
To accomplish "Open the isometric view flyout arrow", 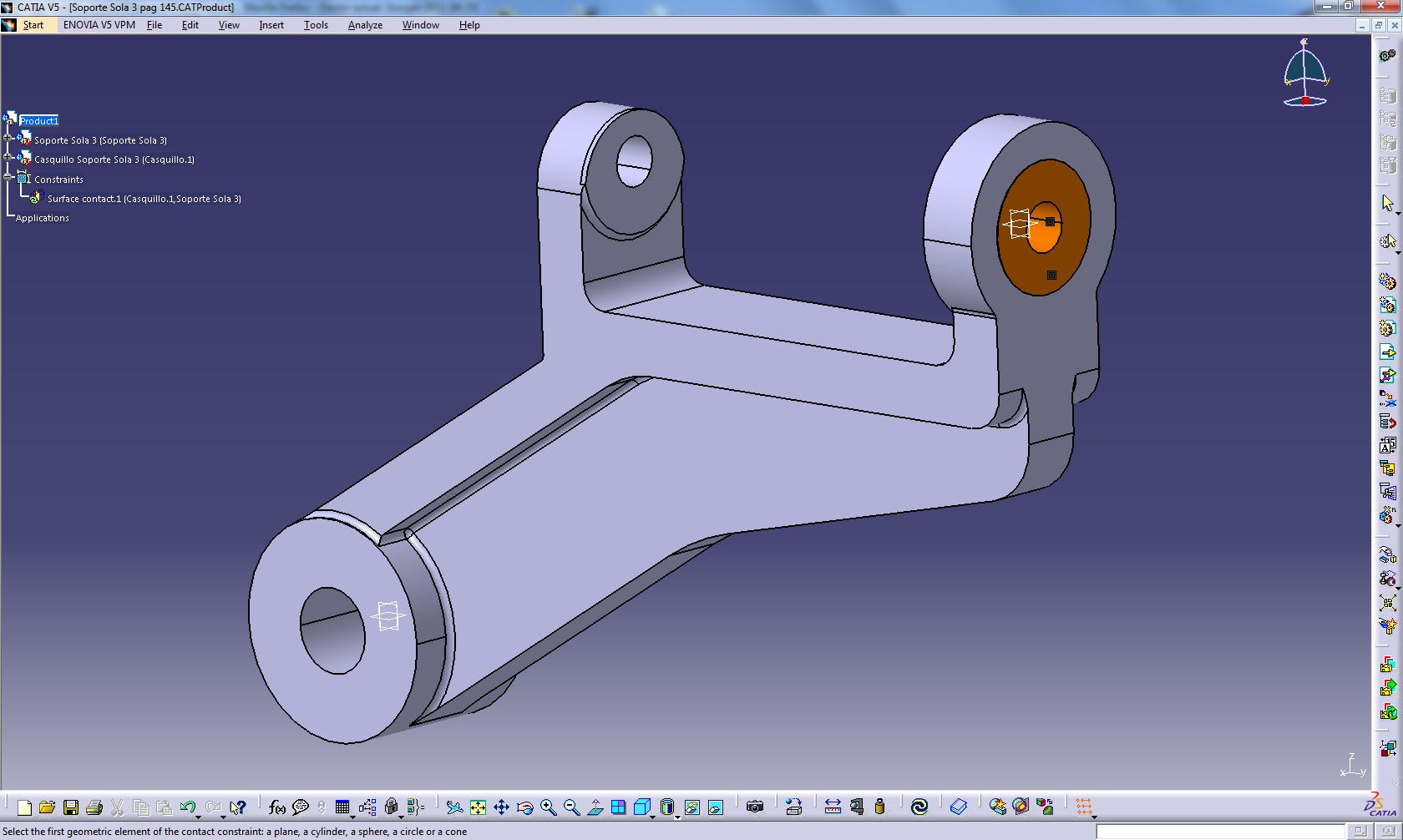I will 652,817.
